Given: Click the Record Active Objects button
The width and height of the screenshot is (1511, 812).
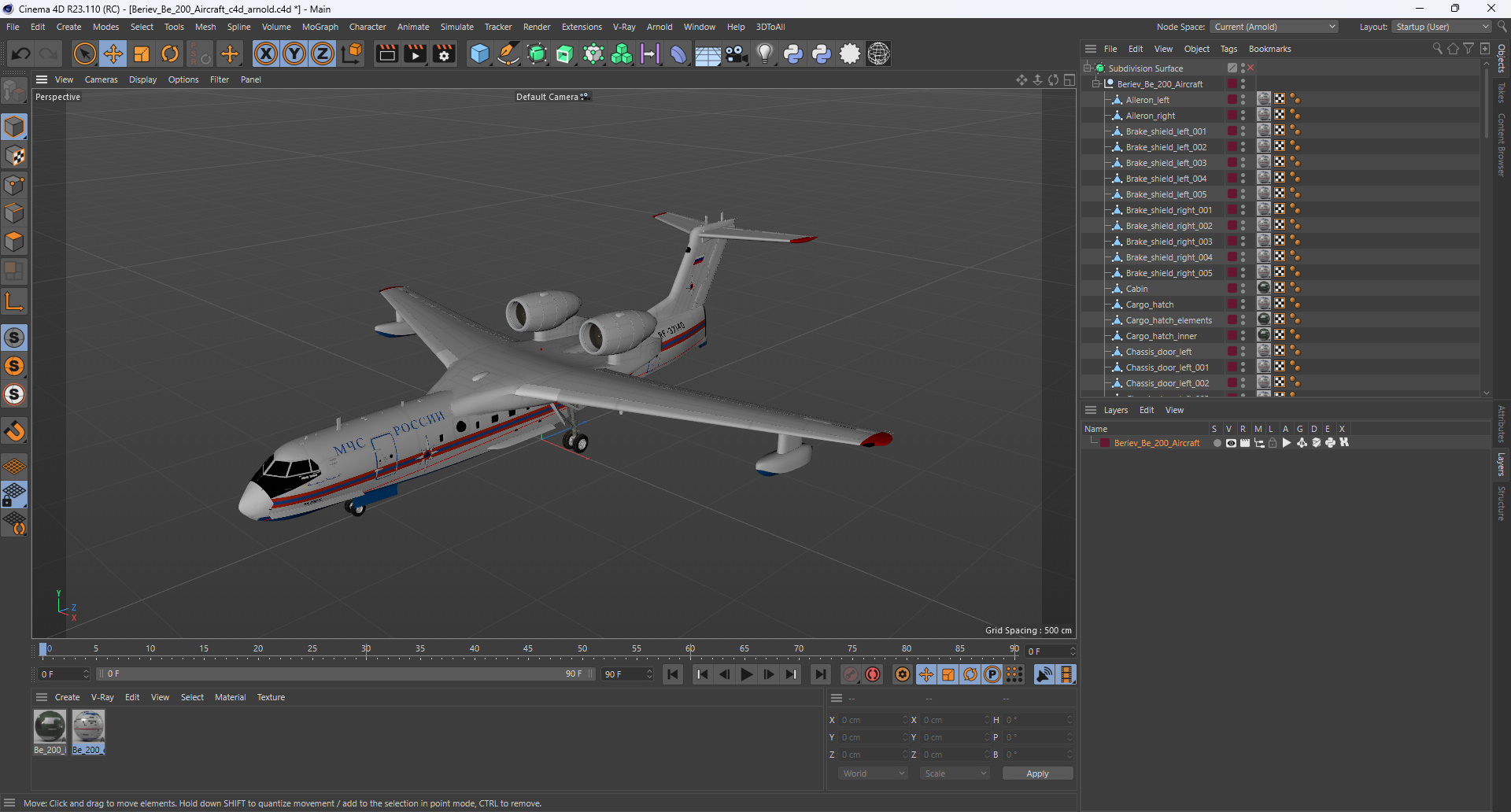Looking at the screenshot, I should 851,674.
